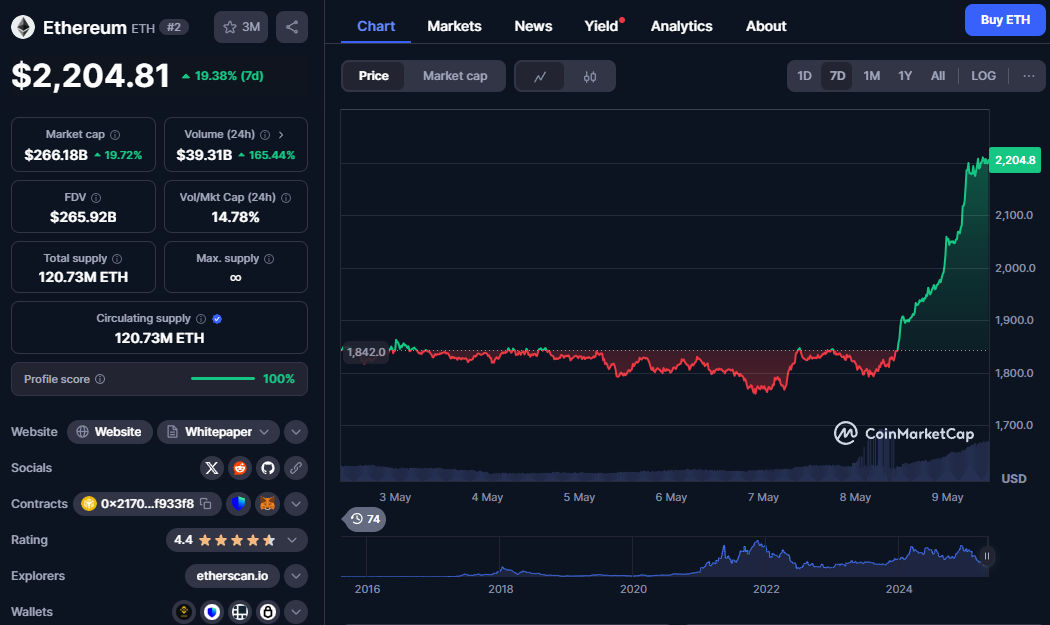The height and width of the screenshot is (625, 1050).
Task: Expand more links in the Website row
Action: (x=296, y=432)
